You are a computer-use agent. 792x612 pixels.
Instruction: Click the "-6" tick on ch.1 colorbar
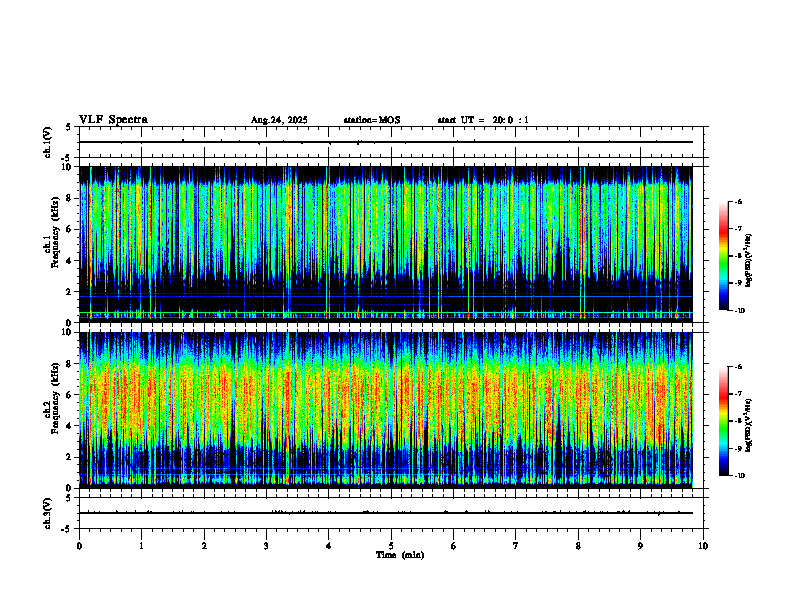coord(738,202)
